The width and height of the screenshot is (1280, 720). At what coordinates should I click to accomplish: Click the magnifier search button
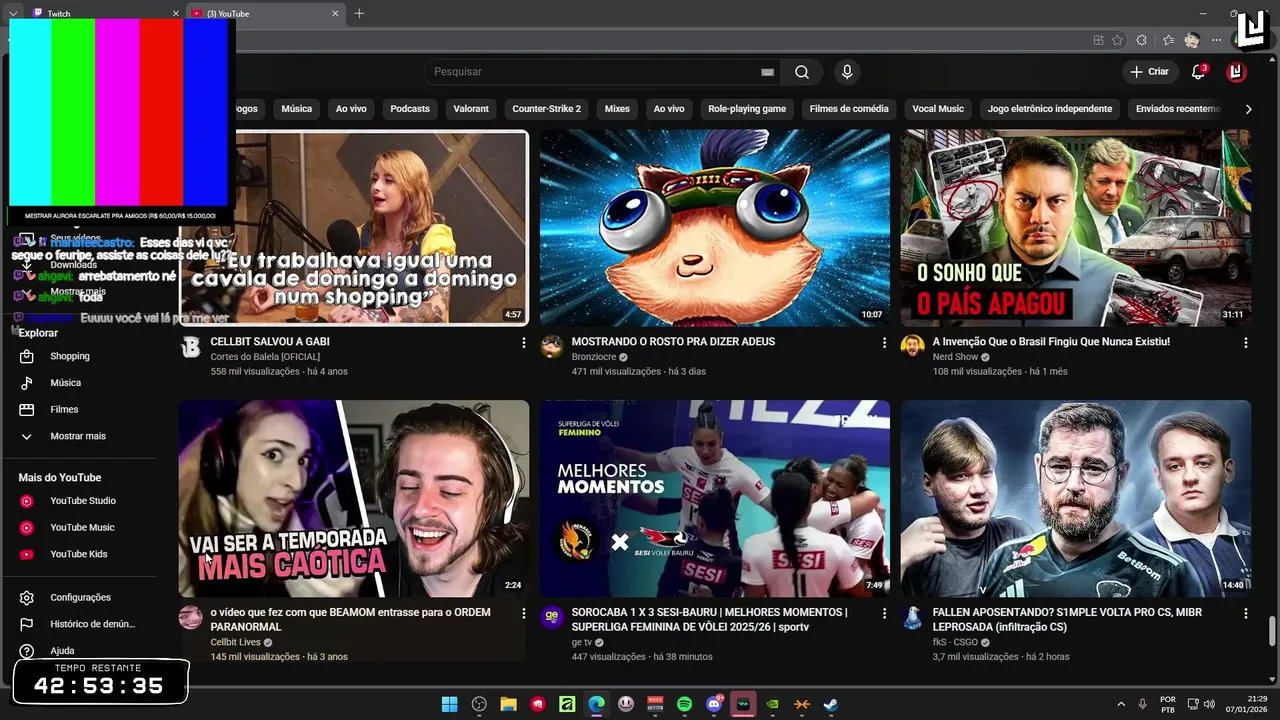point(802,72)
